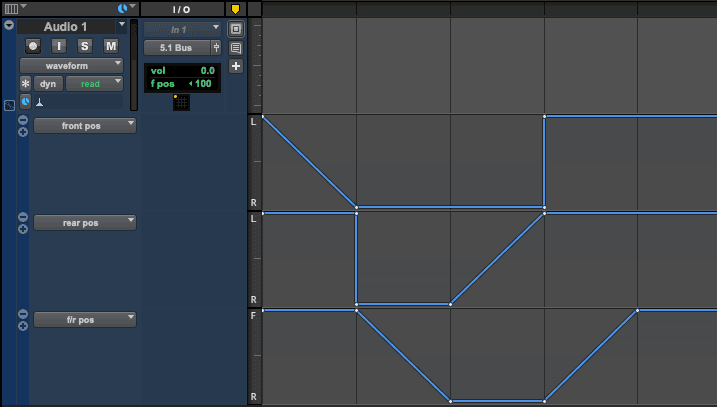Click the dyn elastic audio button
The image size is (717, 407).
48,84
